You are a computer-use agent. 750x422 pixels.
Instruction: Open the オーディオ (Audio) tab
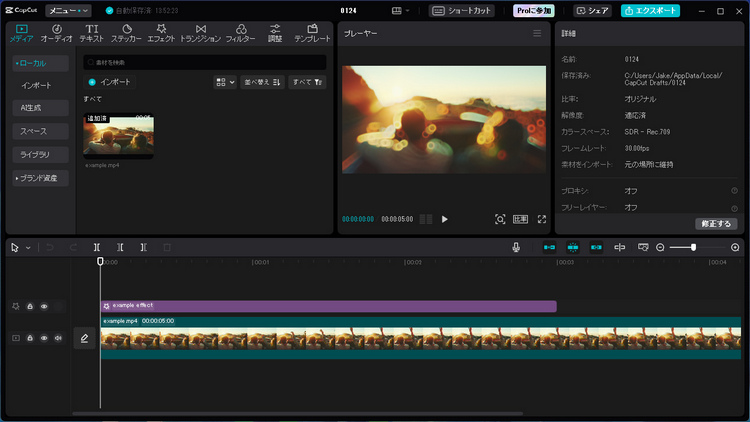click(x=56, y=33)
